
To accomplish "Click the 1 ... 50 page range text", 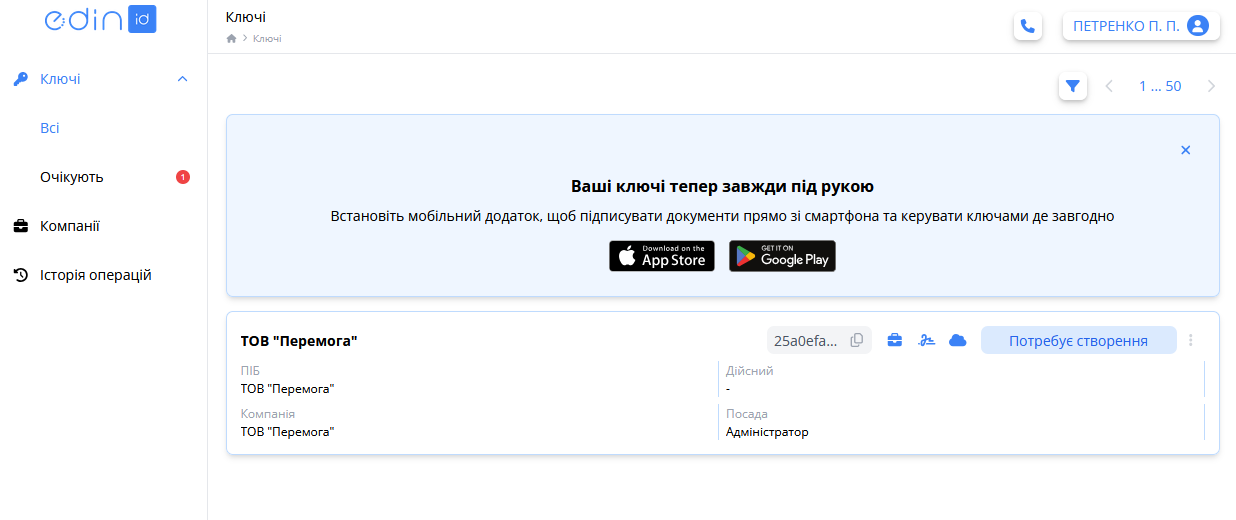I will [x=1160, y=86].
